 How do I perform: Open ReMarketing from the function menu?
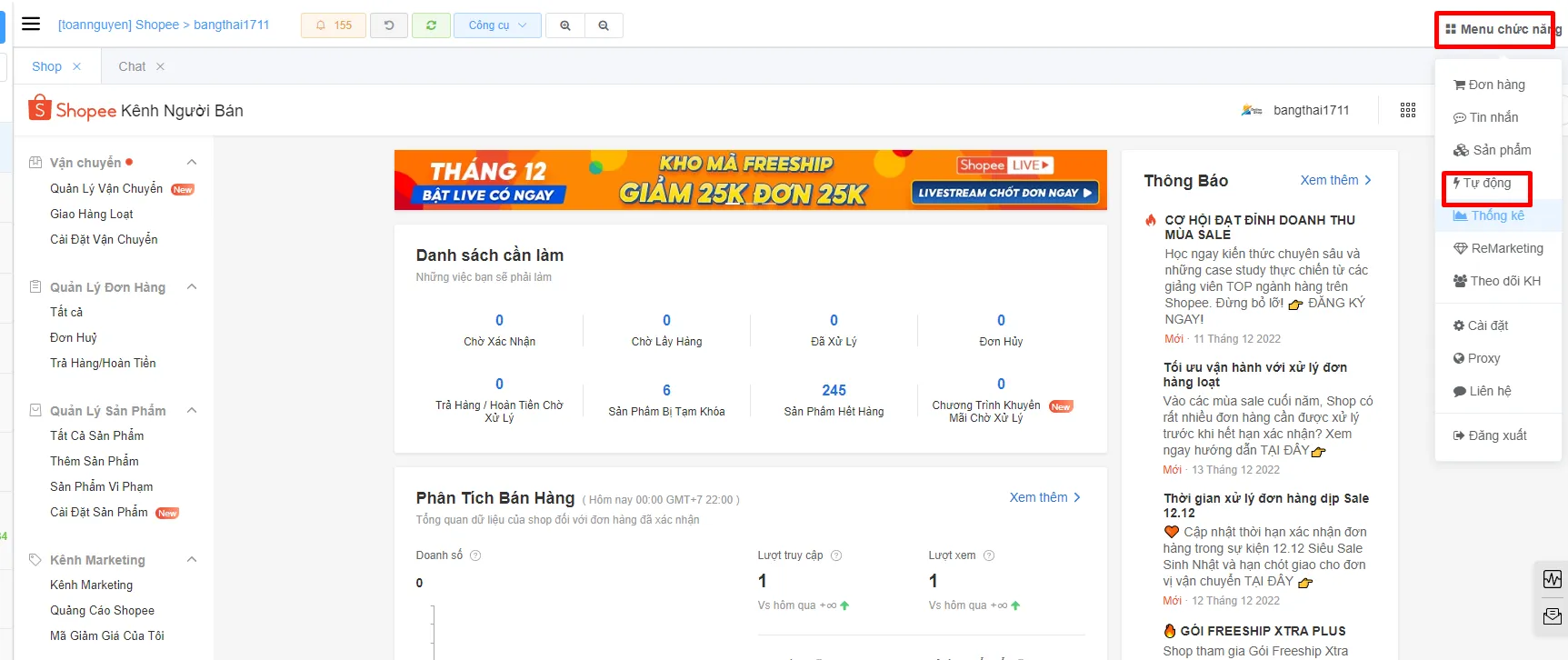tap(1499, 248)
